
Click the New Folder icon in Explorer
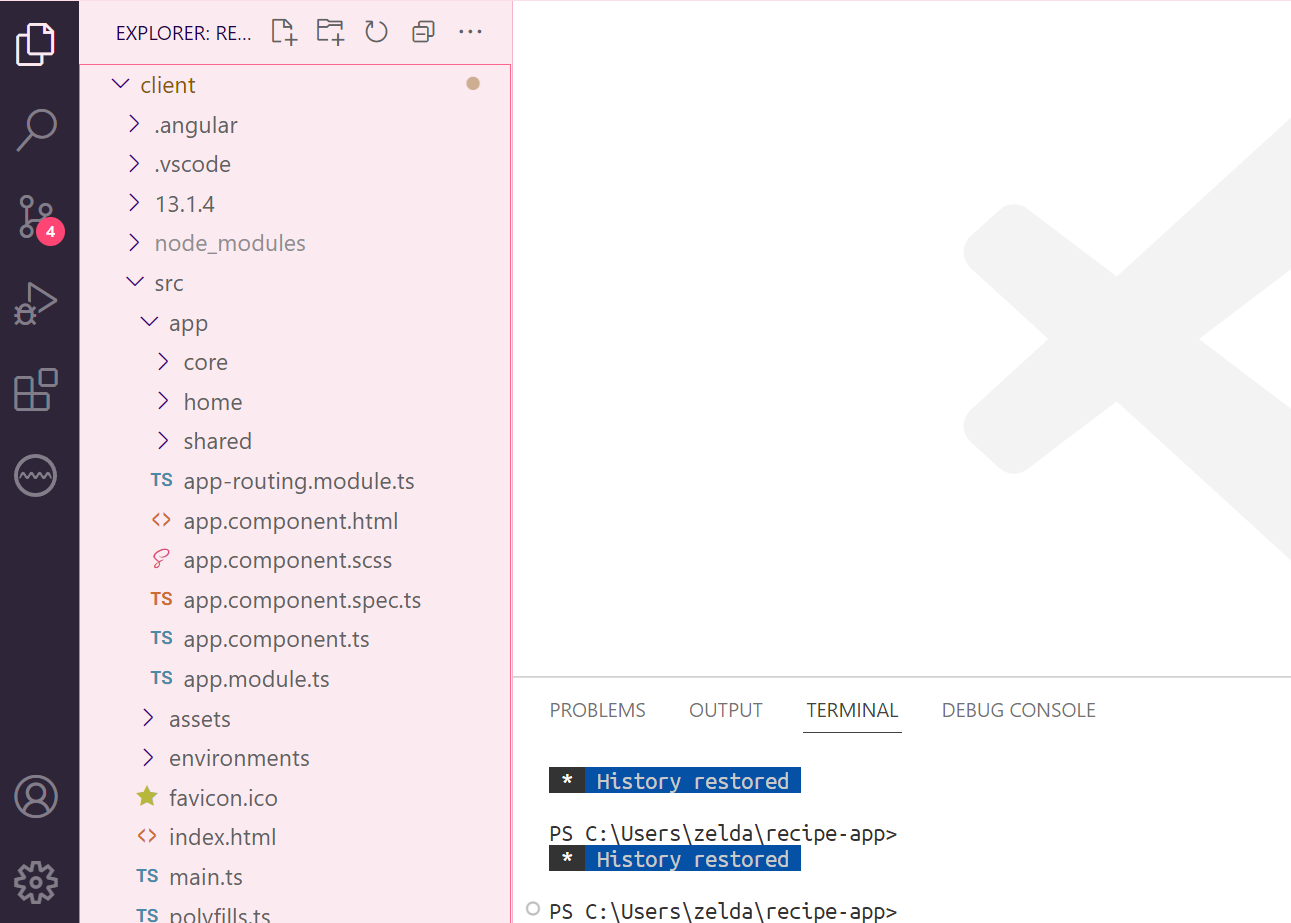point(329,31)
